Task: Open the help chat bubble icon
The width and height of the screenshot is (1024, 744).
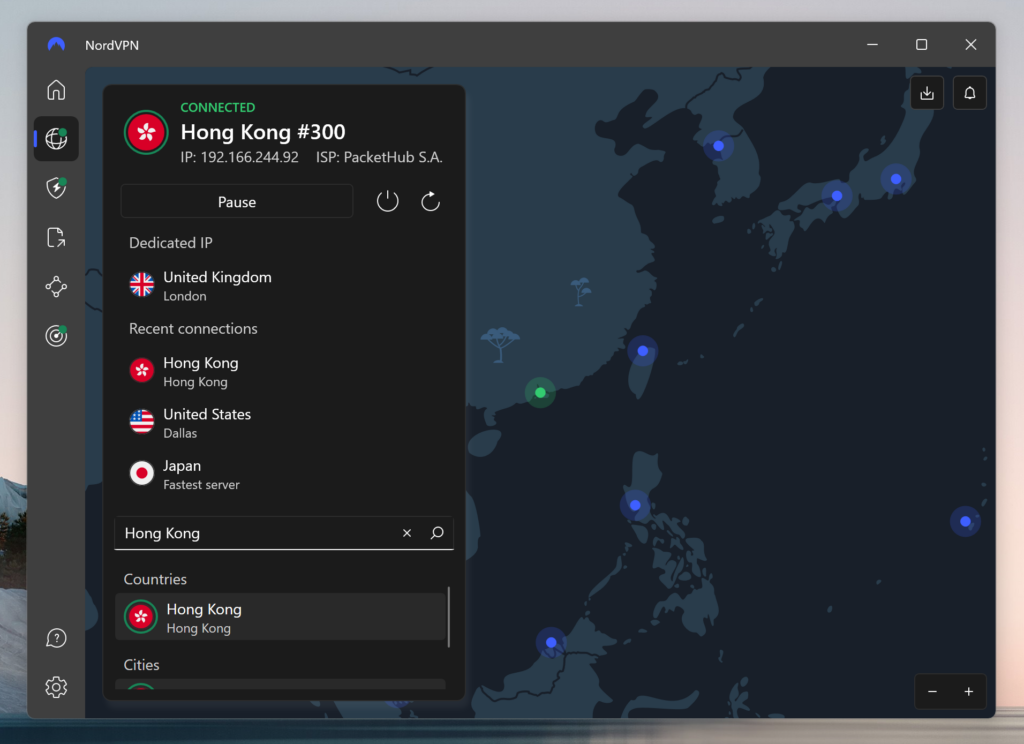Action: (x=56, y=638)
